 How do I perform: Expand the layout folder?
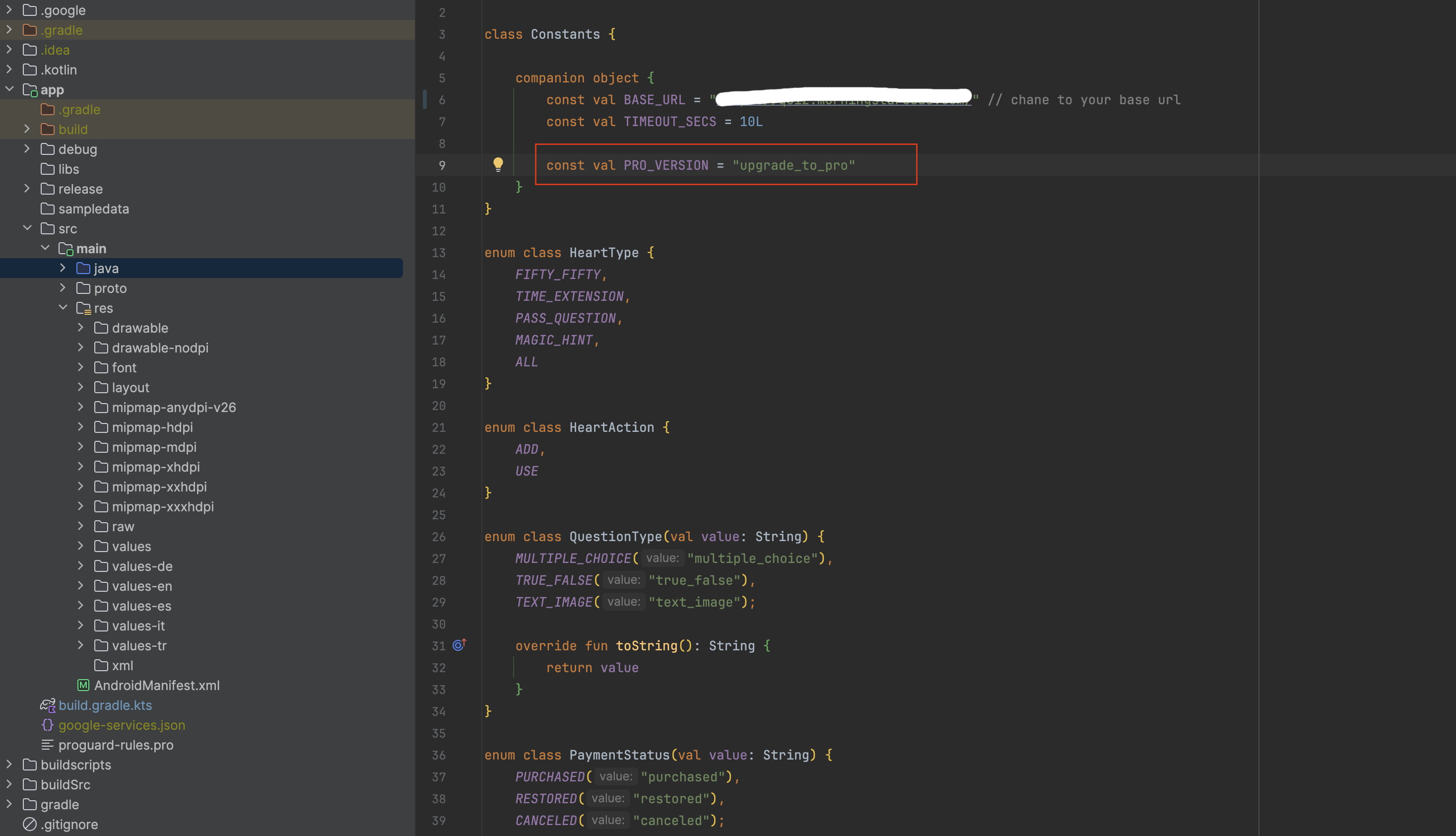(81, 387)
